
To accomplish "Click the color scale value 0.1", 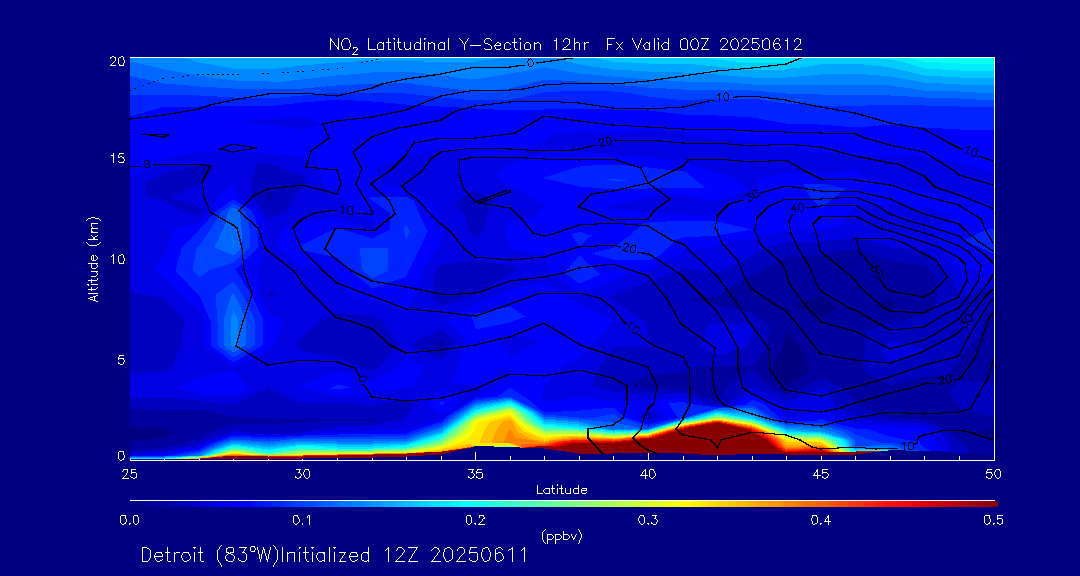I will [302, 520].
